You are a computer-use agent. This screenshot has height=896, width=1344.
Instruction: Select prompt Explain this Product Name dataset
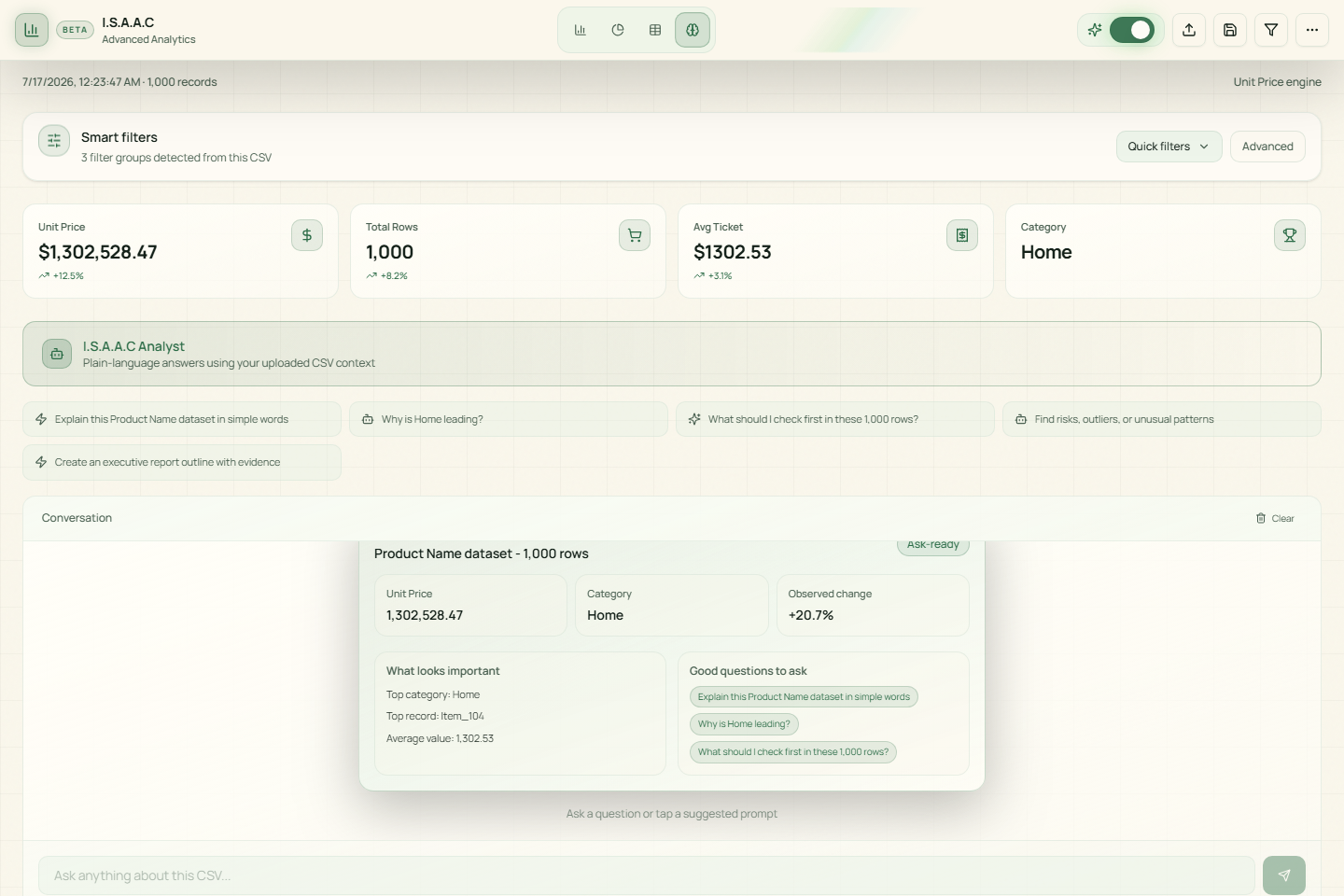click(182, 419)
